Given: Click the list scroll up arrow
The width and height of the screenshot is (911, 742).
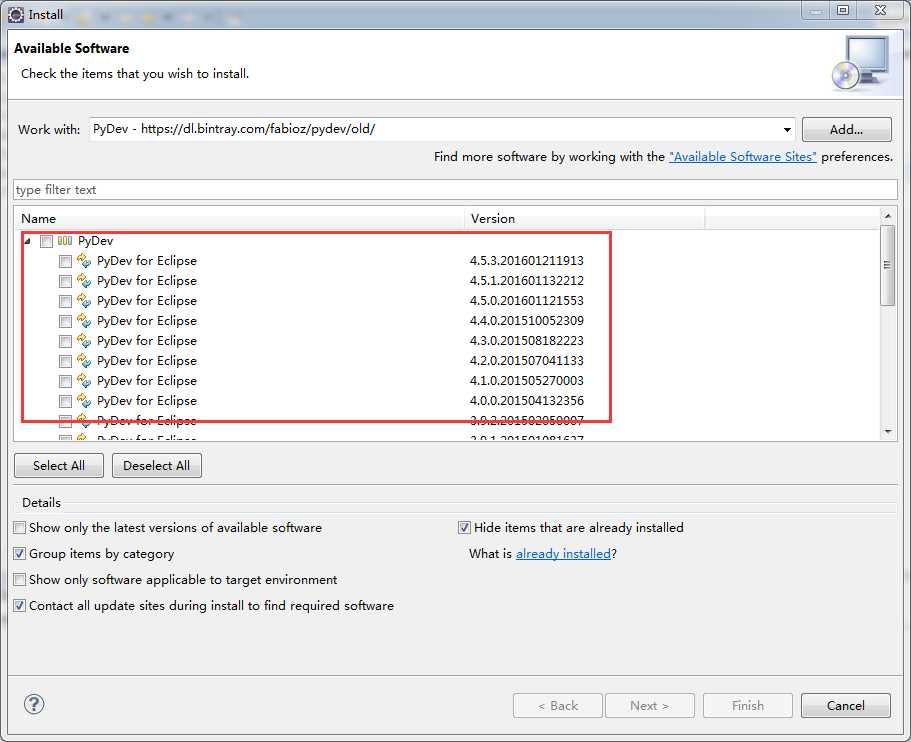Looking at the screenshot, I should pos(888,216).
